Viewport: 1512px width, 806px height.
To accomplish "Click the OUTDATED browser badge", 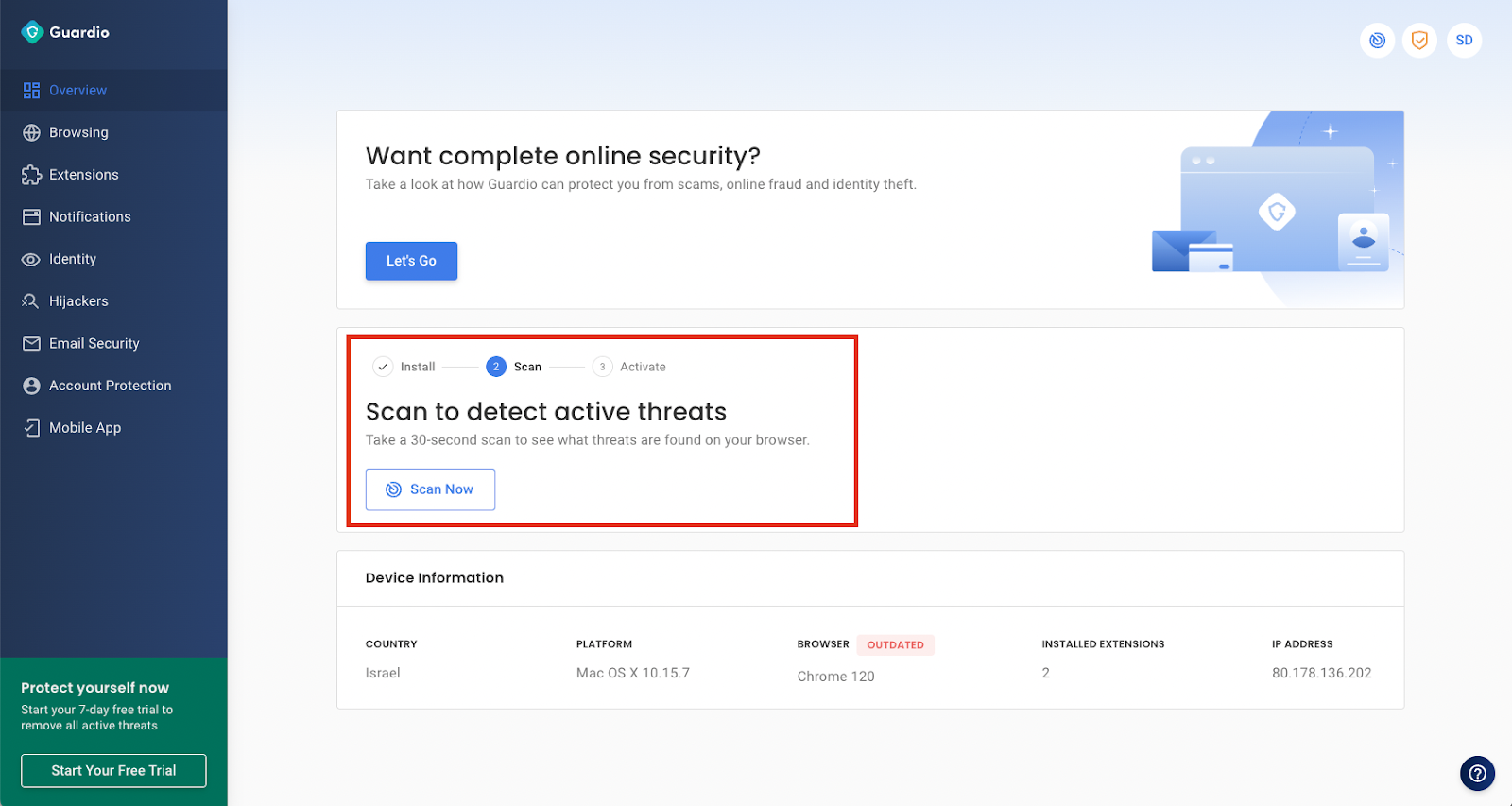I will pos(895,645).
